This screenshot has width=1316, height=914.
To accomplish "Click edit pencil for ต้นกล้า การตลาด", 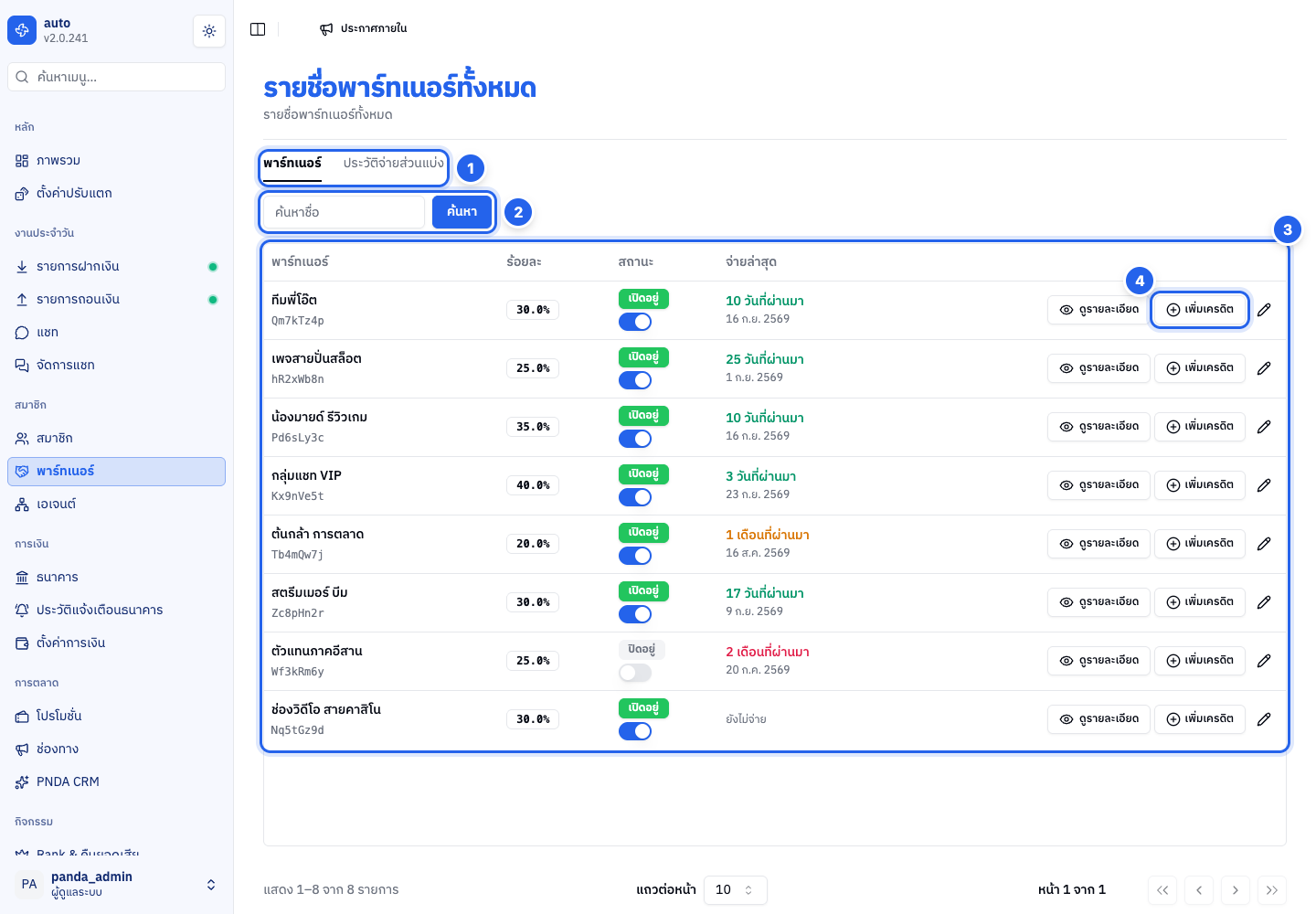I will coord(1264,544).
